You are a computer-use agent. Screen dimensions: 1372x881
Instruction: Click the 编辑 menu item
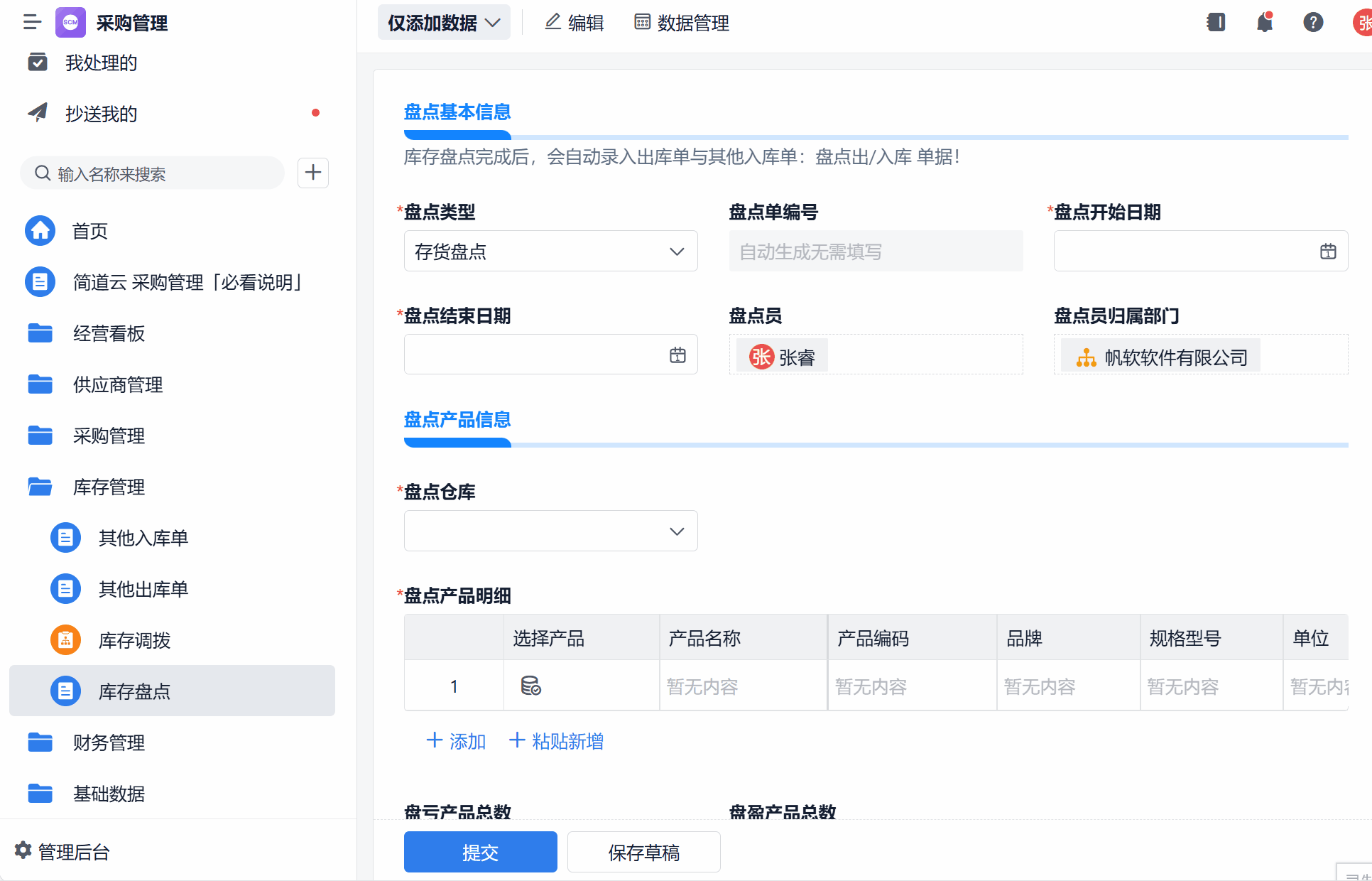(x=574, y=23)
